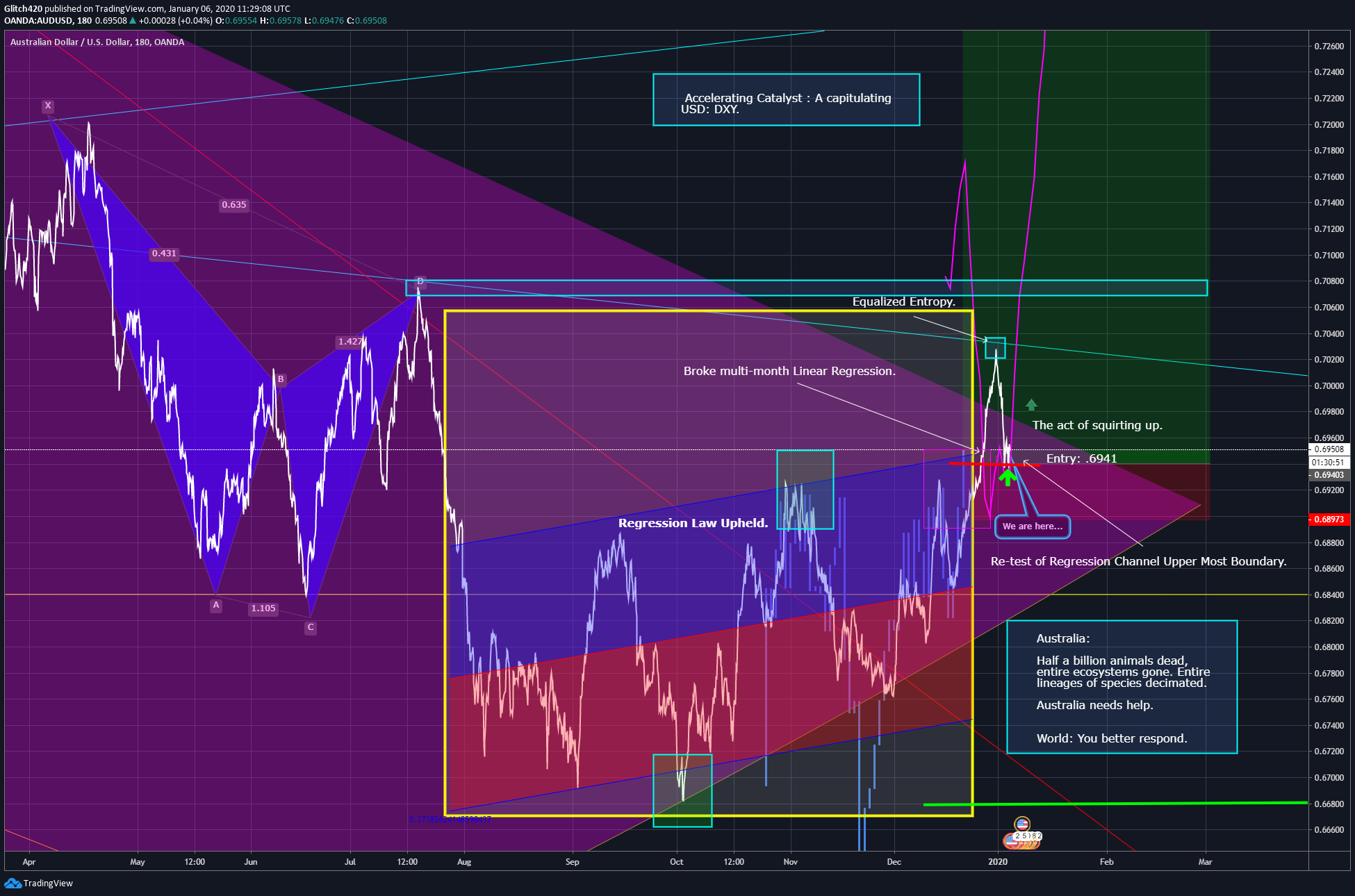
Task: Click the current price label 0.69508 on axis
Action: pyautogui.click(x=1329, y=449)
